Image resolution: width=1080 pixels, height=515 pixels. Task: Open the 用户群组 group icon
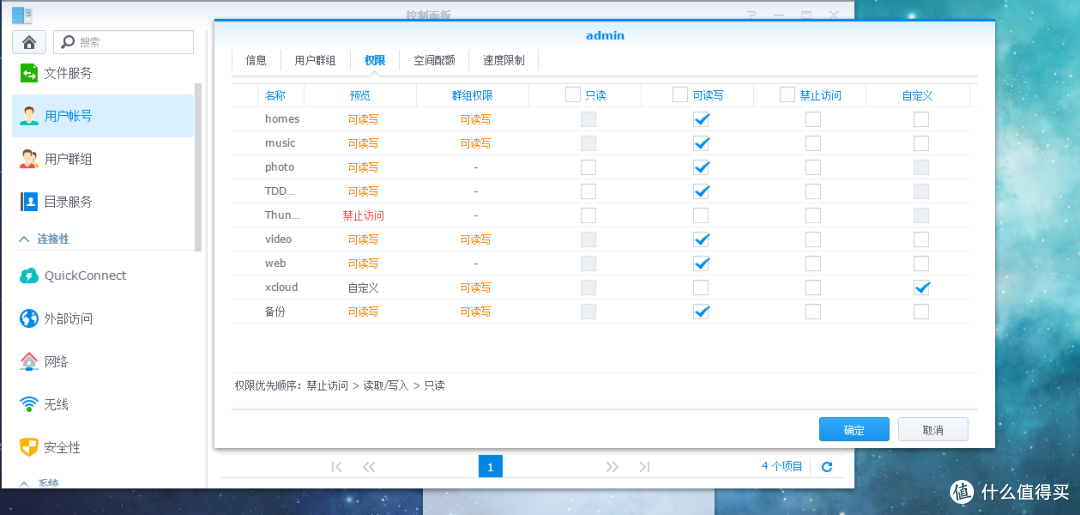[29, 159]
